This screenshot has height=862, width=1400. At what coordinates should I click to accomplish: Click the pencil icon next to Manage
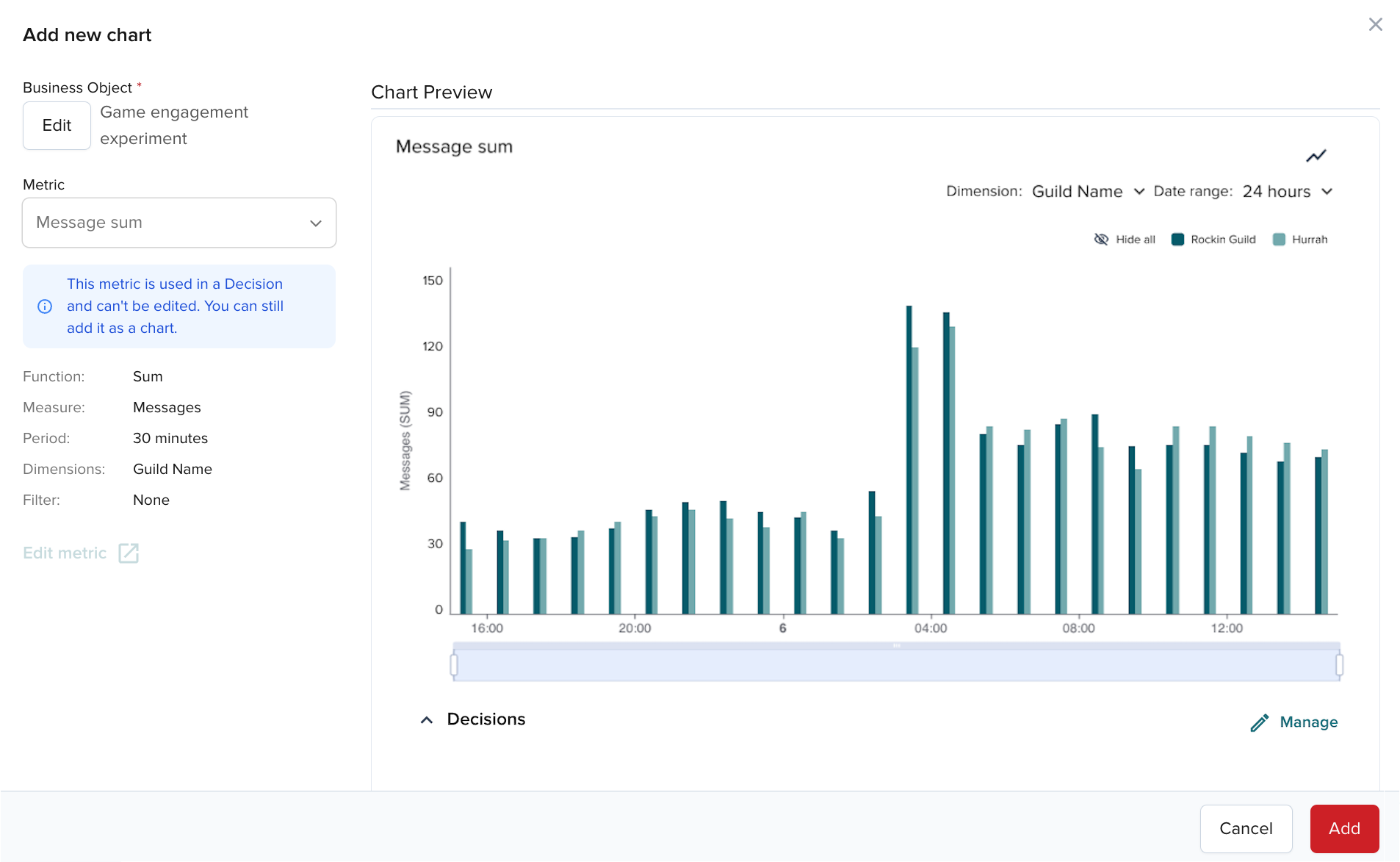1259,723
